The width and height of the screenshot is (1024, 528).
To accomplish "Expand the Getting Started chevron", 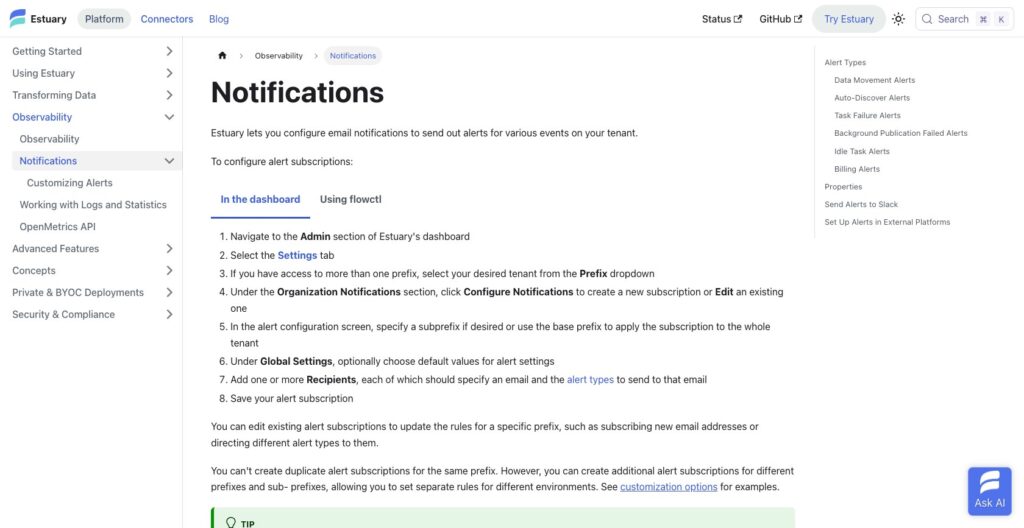I will pos(169,51).
